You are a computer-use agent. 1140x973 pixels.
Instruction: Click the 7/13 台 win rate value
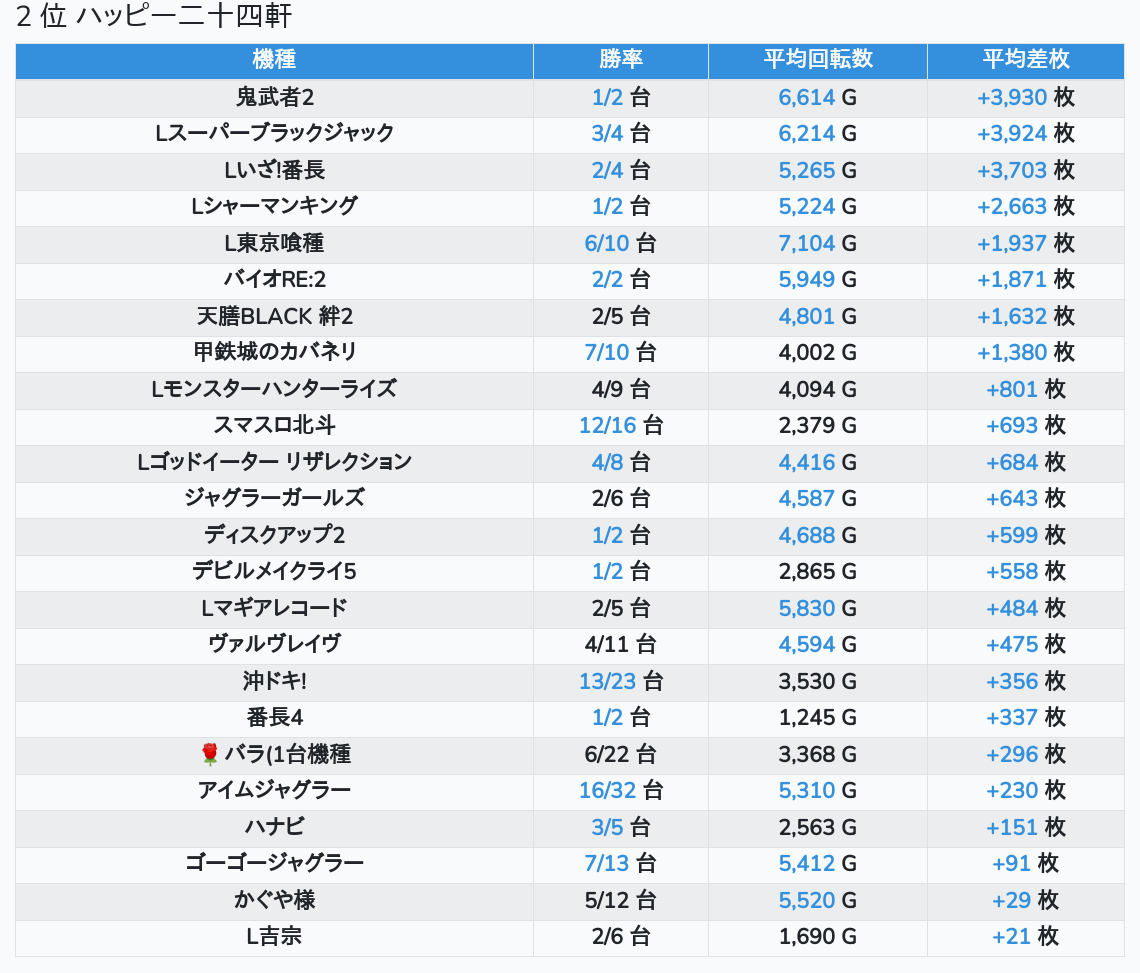tap(620, 863)
